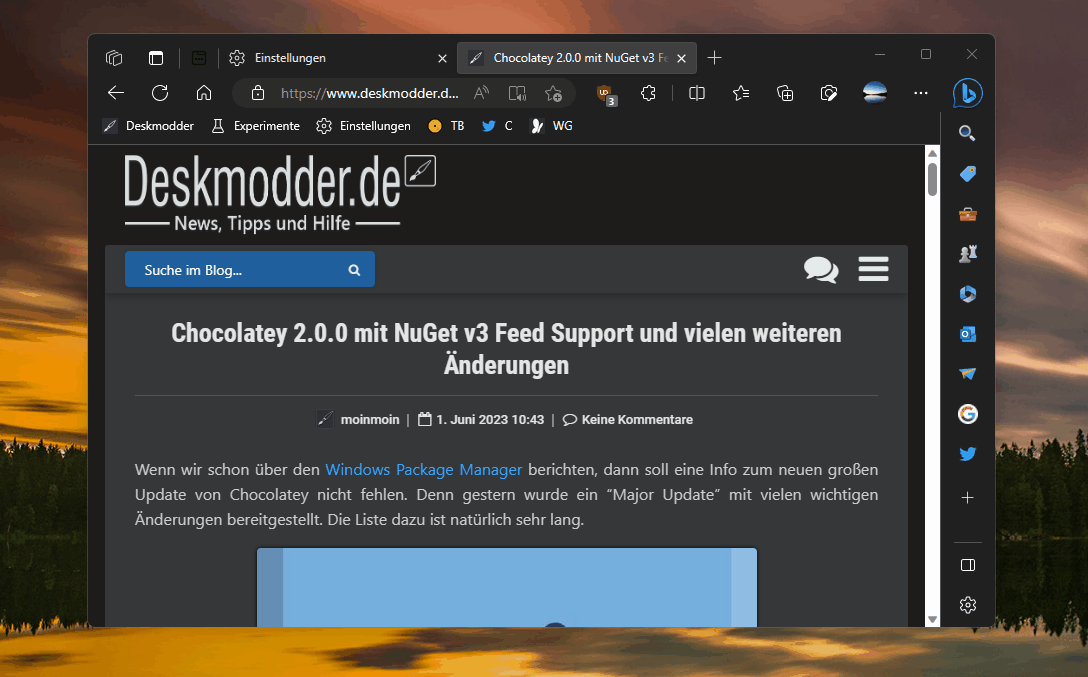Screen dimensions: 1088x677
Task: Switch to the Einstellungen tab
Action: point(338,58)
